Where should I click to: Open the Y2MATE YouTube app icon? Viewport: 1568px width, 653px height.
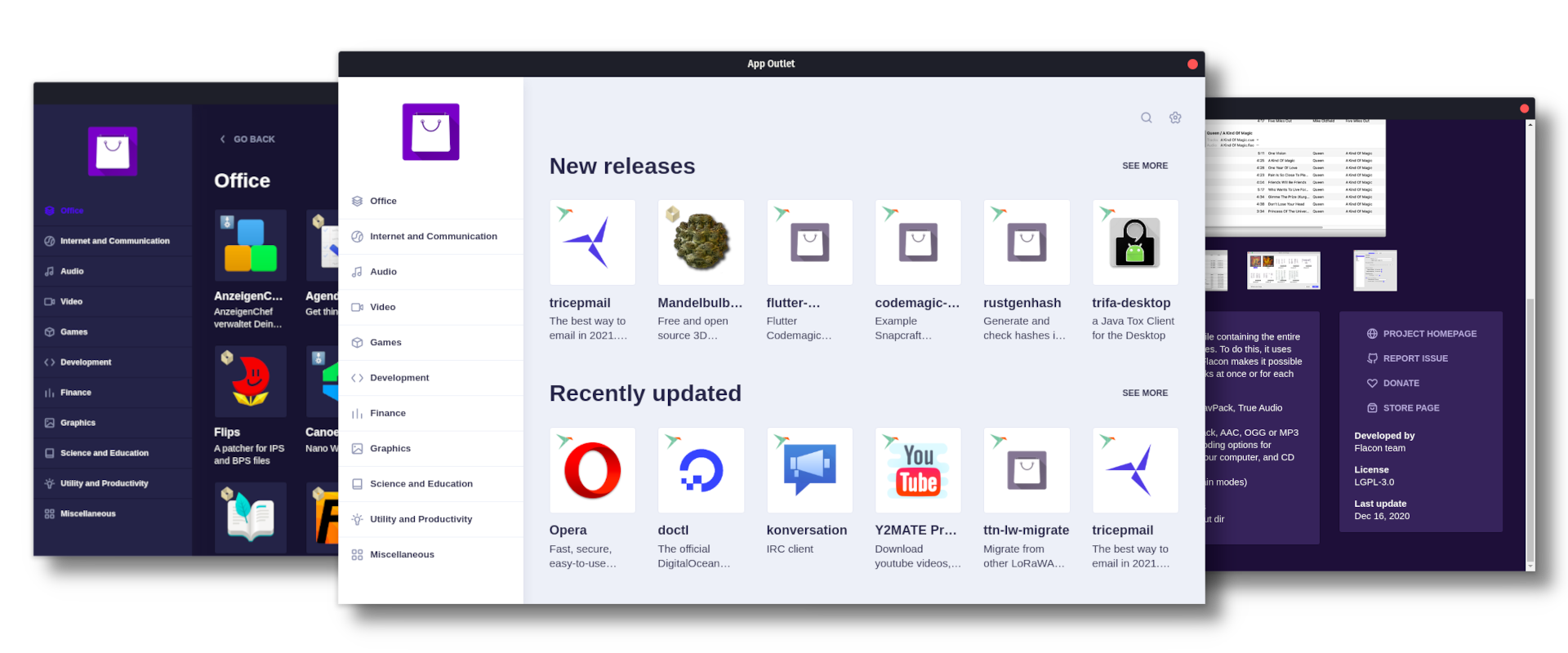pos(918,470)
